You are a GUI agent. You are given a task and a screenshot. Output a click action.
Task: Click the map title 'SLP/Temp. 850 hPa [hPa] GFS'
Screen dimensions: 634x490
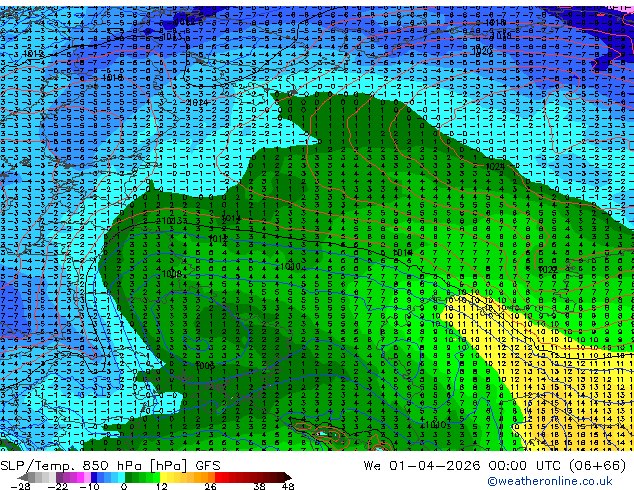pos(110,466)
